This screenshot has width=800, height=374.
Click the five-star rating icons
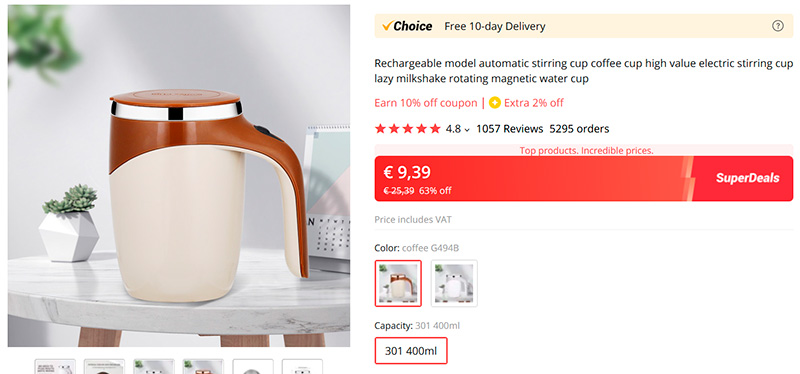coord(407,129)
